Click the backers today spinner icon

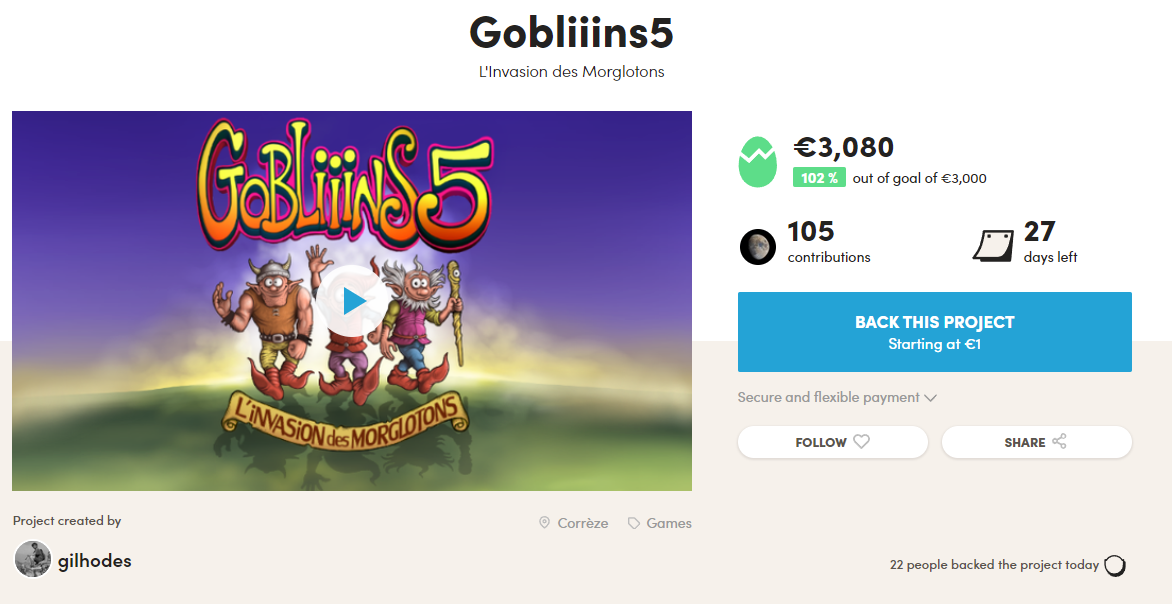pos(1114,565)
